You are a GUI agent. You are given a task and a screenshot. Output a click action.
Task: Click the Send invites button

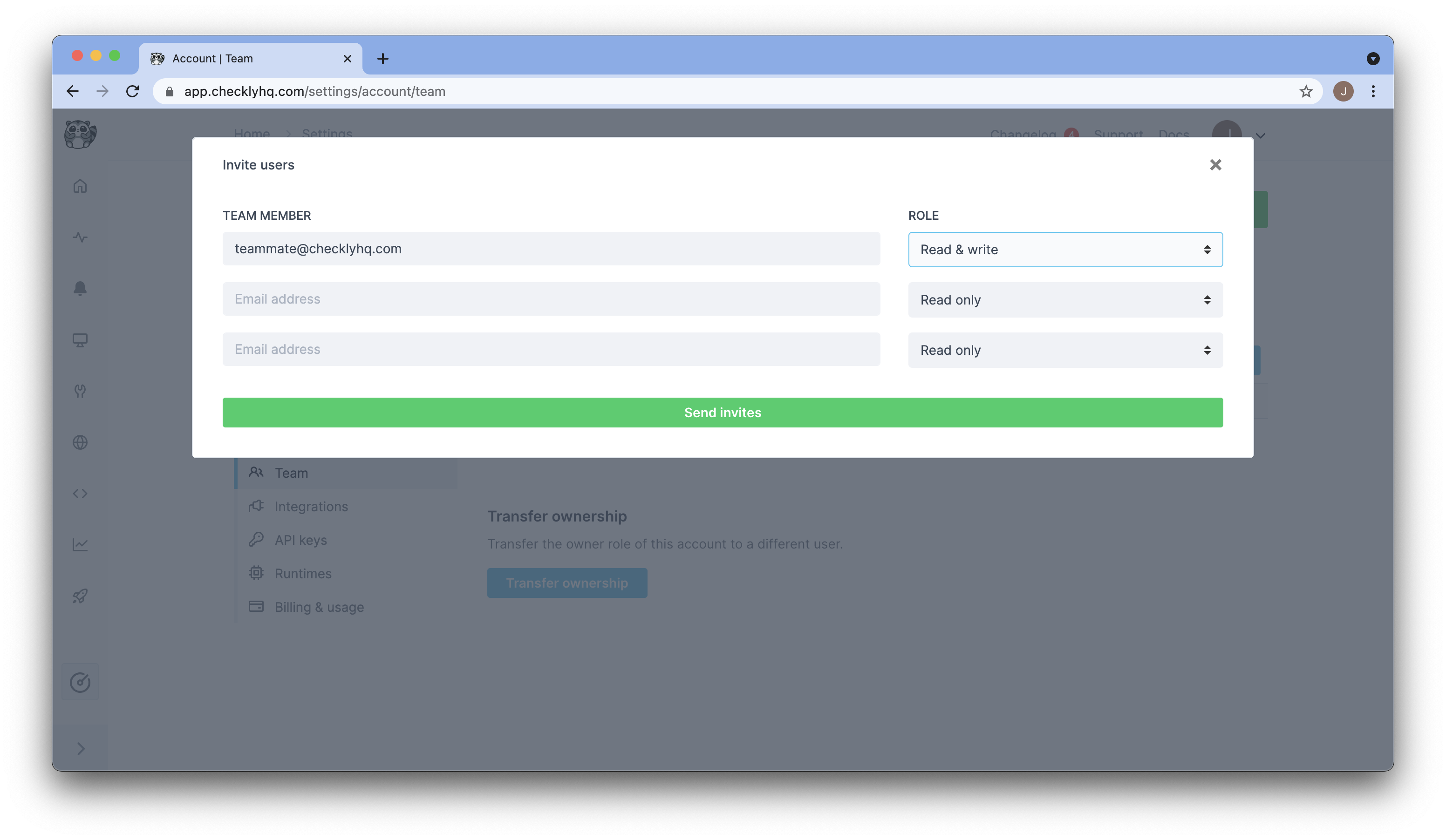click(723, 412)
